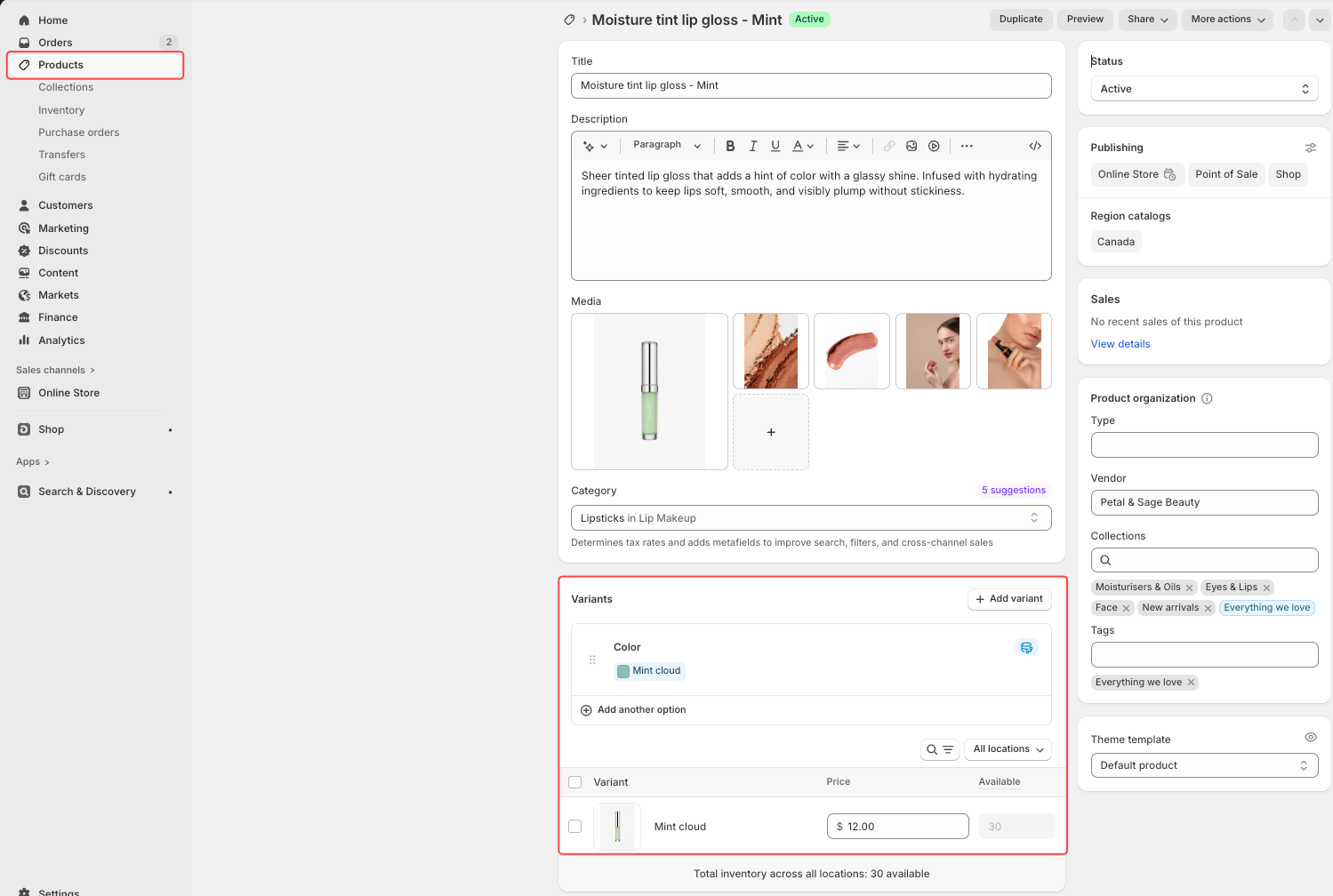Open the Publishing manage settings icon
Image resolution: width=1333 pixels, height=896 pixels.
(1310, 148)
